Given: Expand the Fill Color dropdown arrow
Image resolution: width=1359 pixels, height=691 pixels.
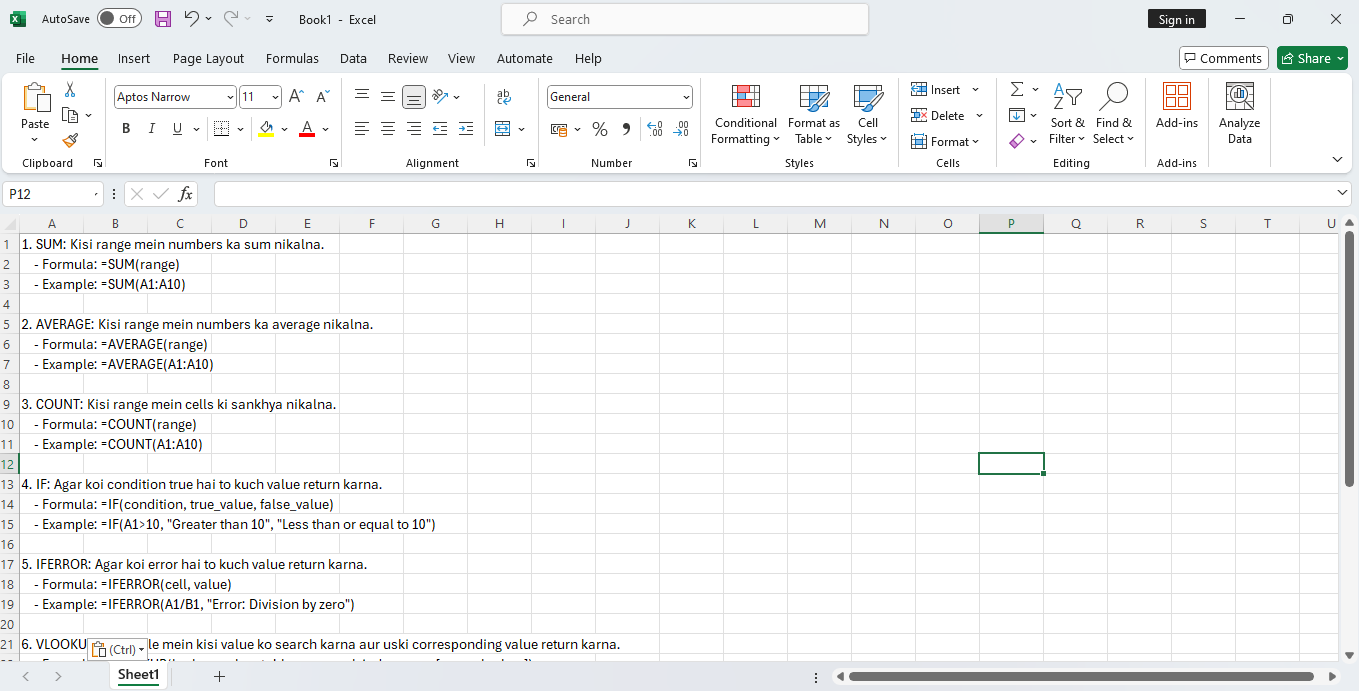Looking at the screenshot, I should click(283, 129).
